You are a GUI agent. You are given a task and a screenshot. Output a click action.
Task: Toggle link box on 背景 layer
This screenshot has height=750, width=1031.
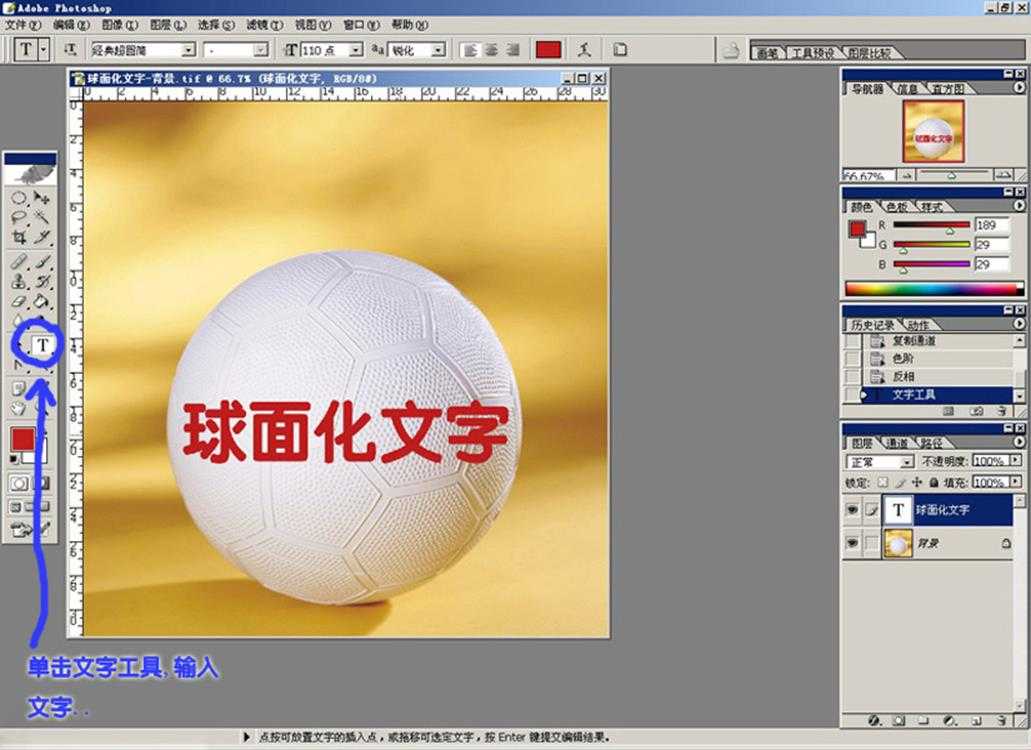point(871,543)
